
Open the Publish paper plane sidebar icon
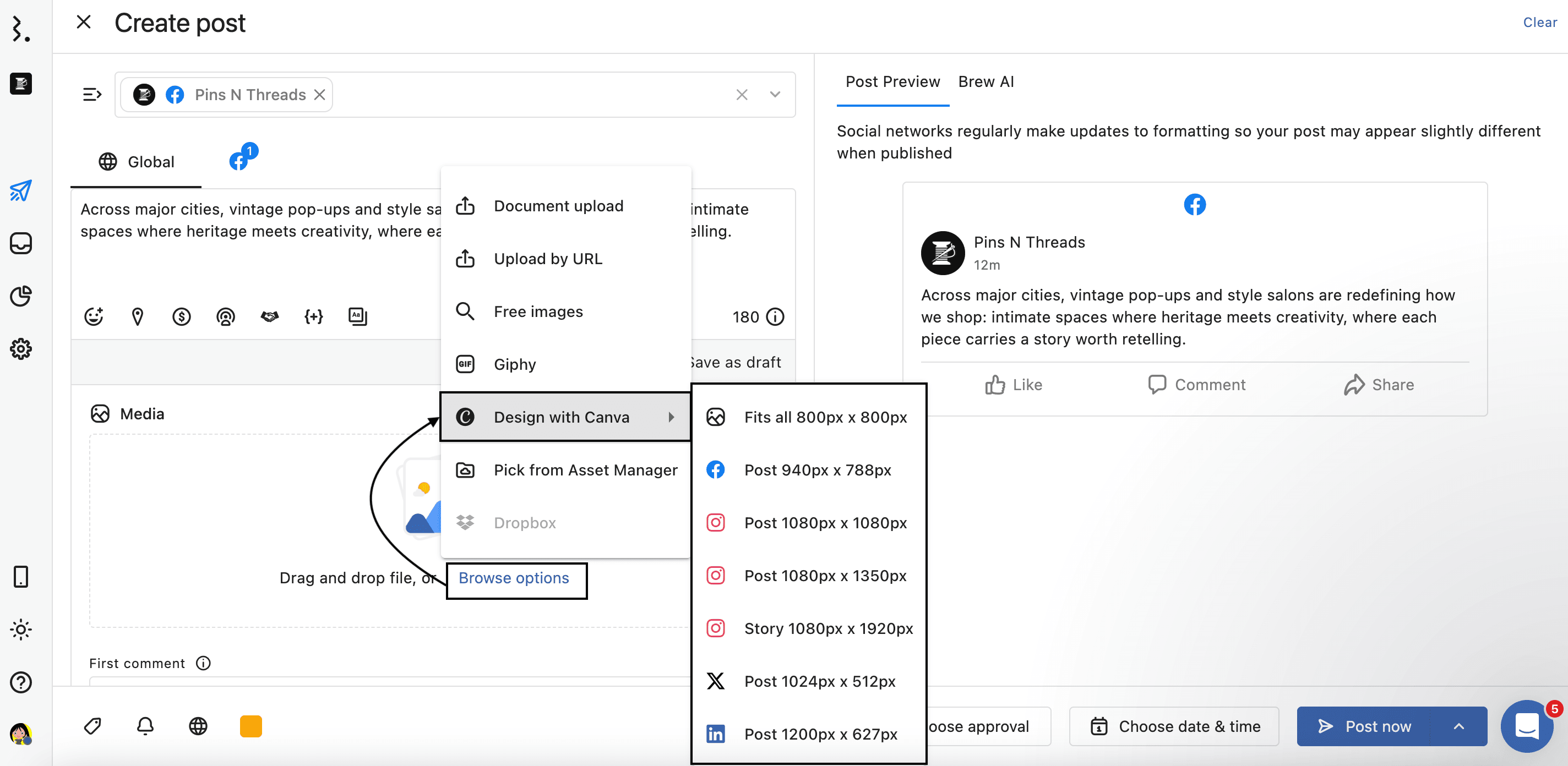click(21, 191)
